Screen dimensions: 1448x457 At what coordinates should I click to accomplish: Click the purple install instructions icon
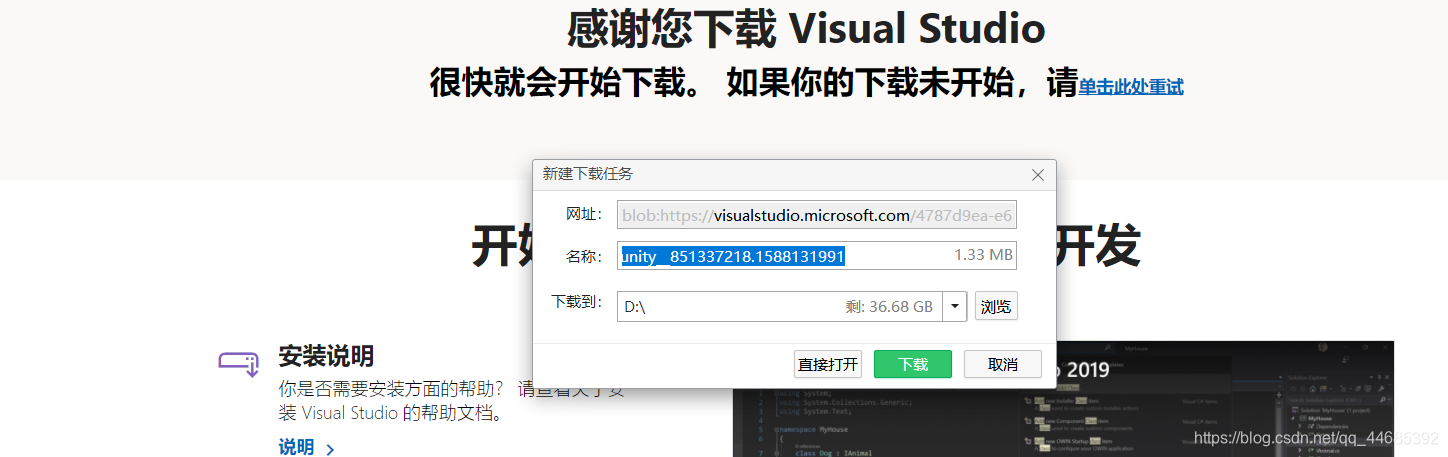(x=239, y=362)
